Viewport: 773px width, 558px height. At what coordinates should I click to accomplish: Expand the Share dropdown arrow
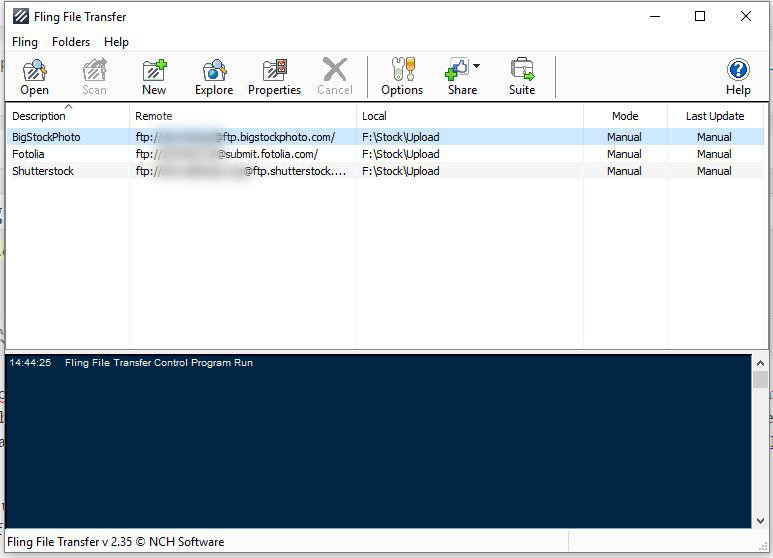(x=476, y=66)
